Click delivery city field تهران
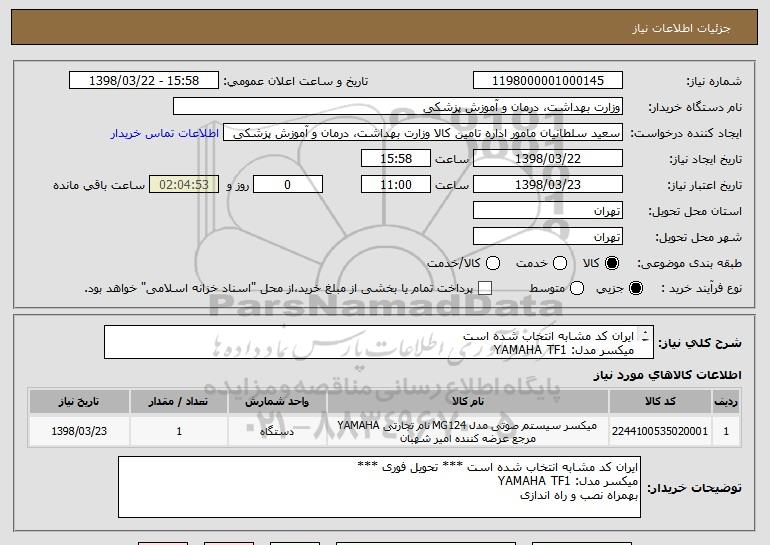 [x=548, y=237]
